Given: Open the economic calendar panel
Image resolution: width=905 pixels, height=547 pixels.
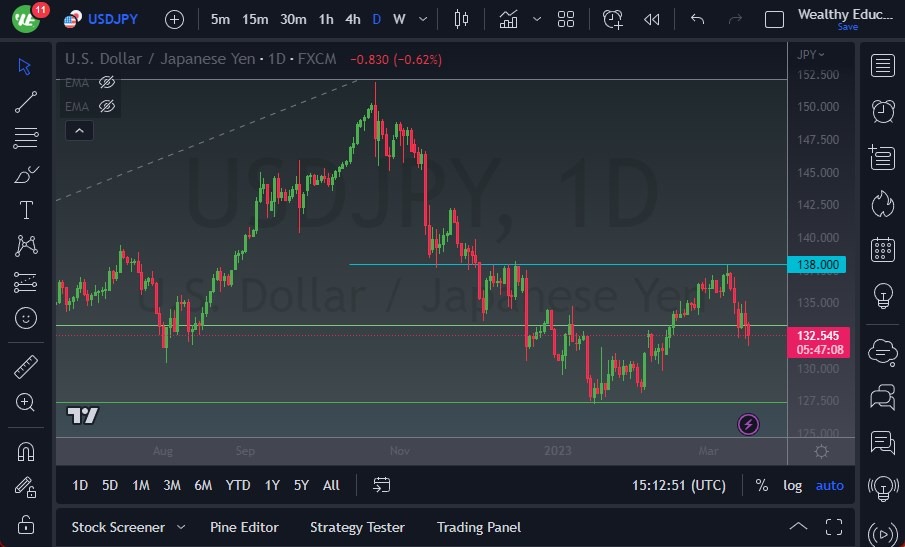Looking at the screenshot, I should point(882,249).
